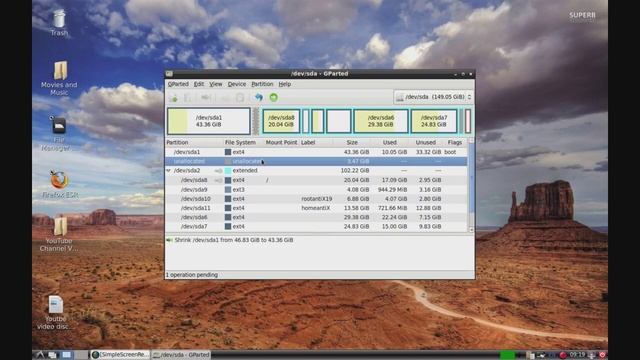Open the start menu icon in the taskbar

pos(40,355)
